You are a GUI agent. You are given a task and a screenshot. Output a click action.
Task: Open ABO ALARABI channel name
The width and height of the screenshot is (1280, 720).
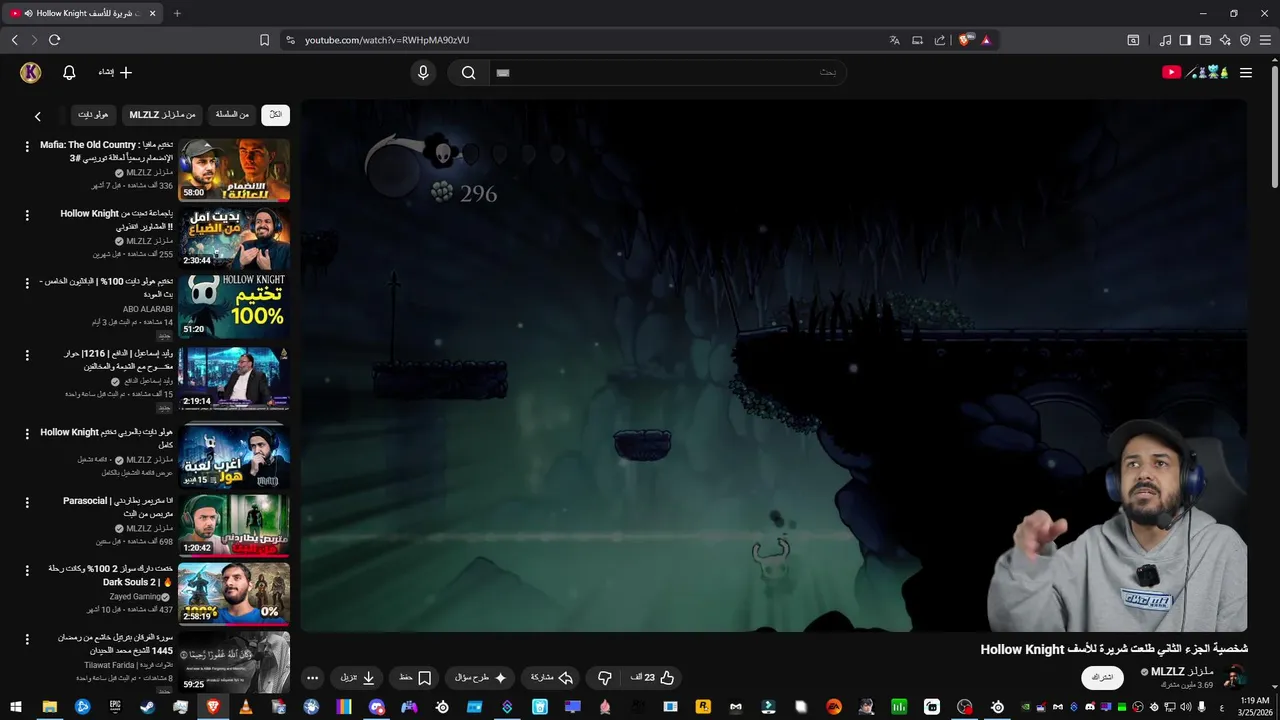[x=148, y=309]
